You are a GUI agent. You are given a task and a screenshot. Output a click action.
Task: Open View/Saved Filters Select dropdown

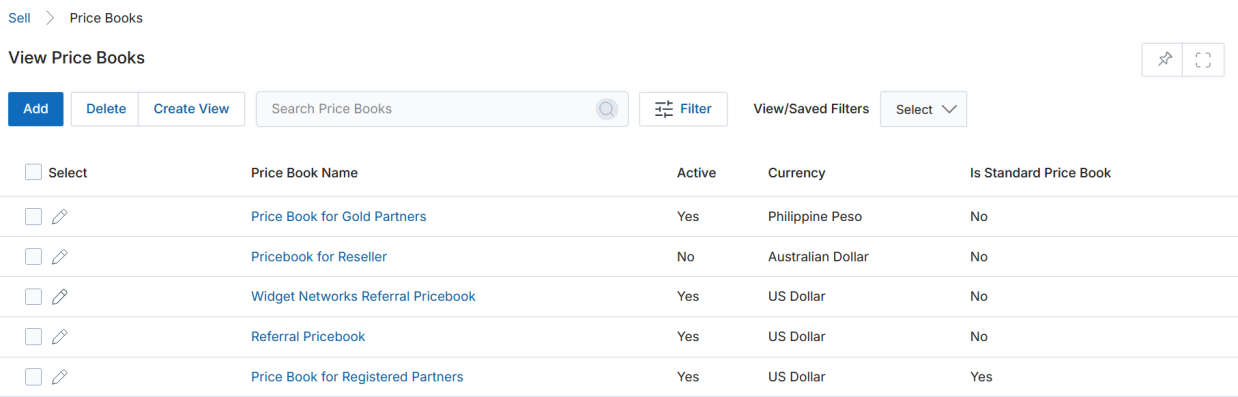coord(923,109)
